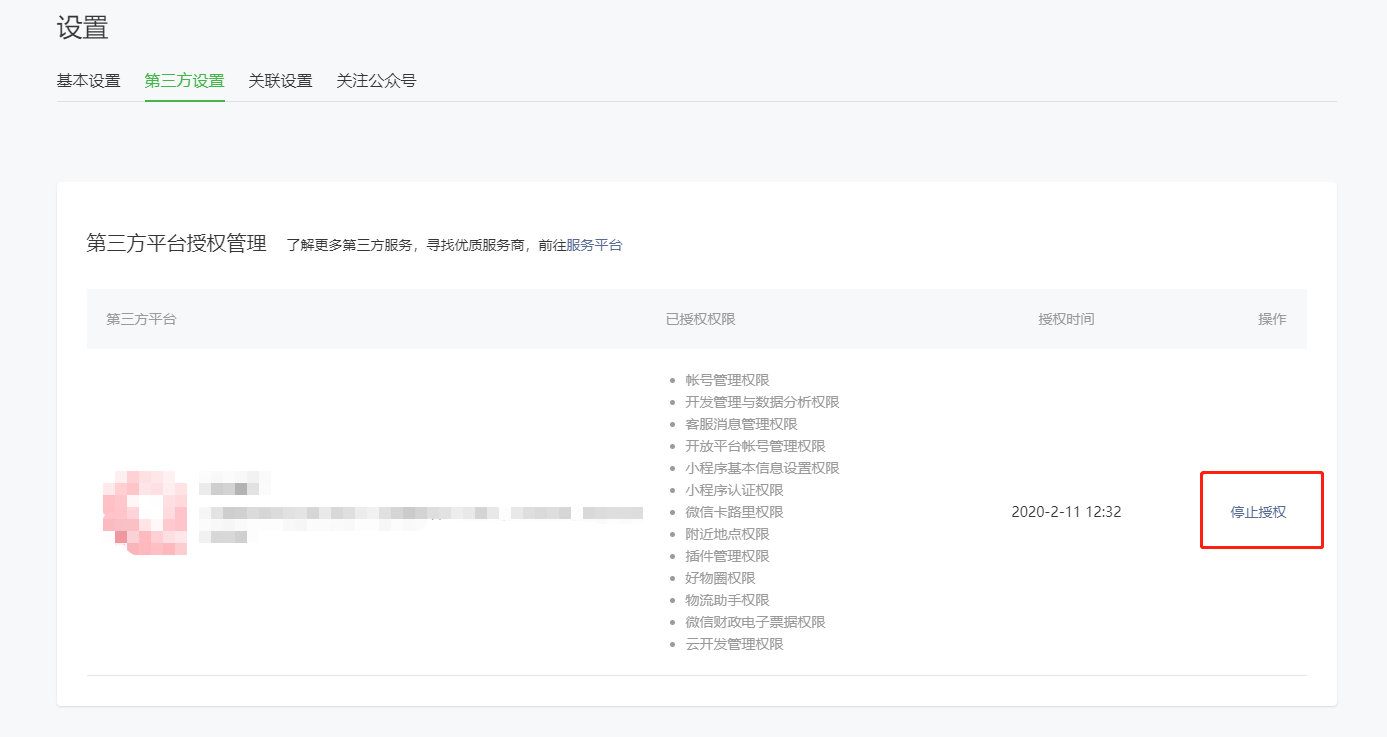
Task: Select the 帐号管理权限 list item
Action: (727, 380)
